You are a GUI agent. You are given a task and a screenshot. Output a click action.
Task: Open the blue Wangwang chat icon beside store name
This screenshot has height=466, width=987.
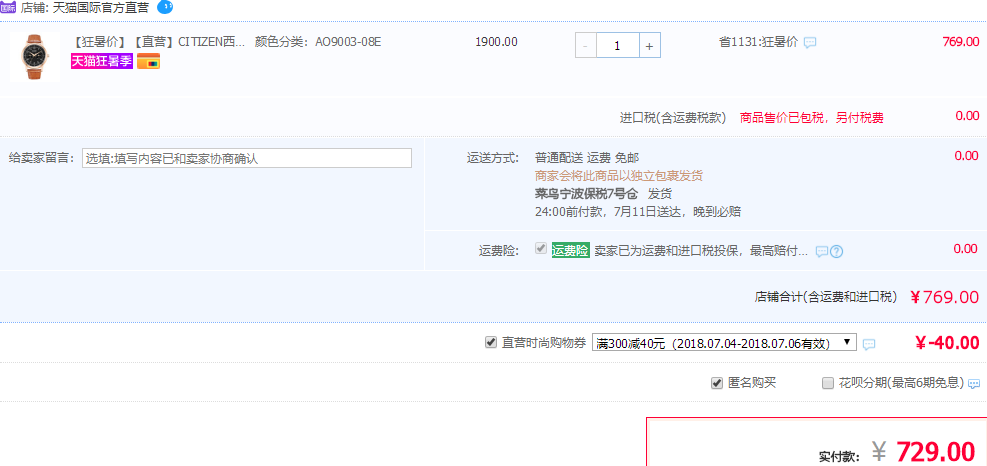[x=165, y=8]
